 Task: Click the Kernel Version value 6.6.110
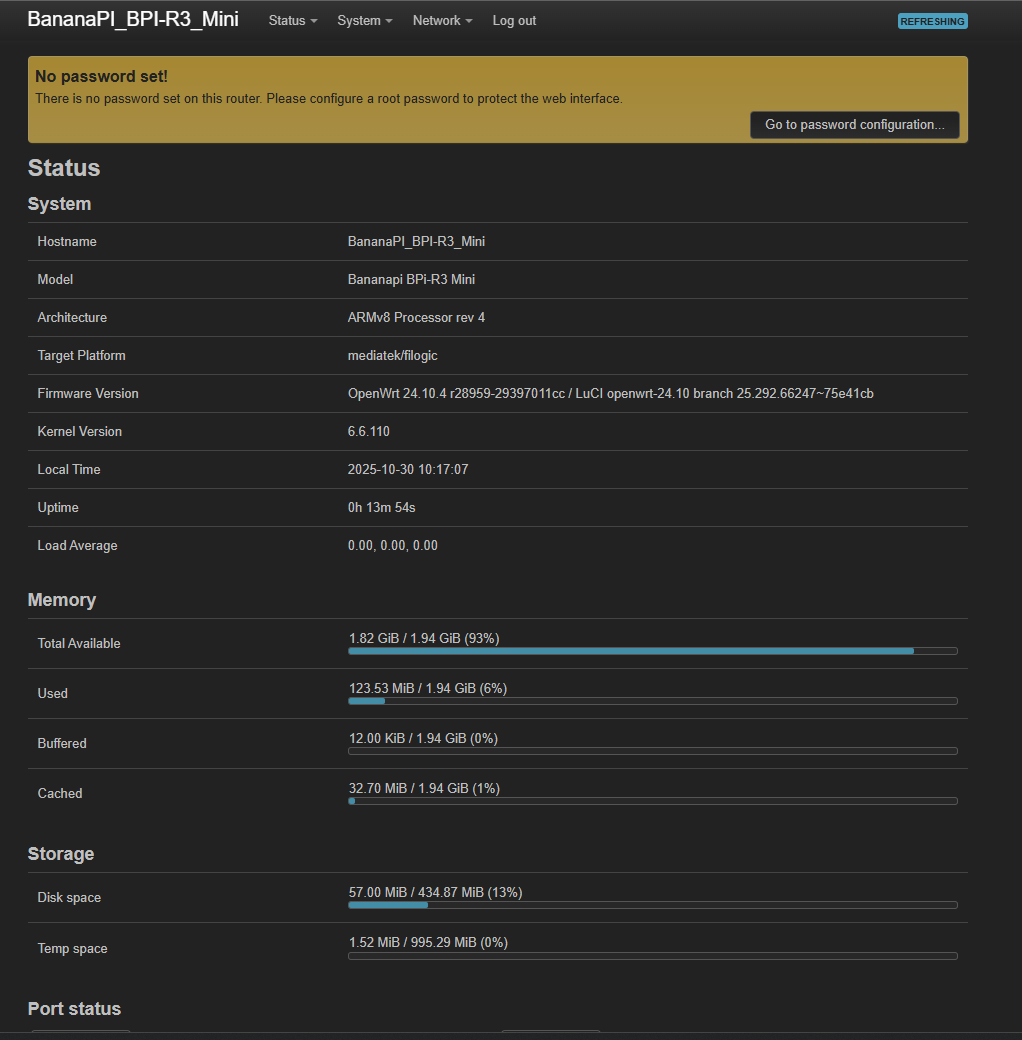coord(369,432)
